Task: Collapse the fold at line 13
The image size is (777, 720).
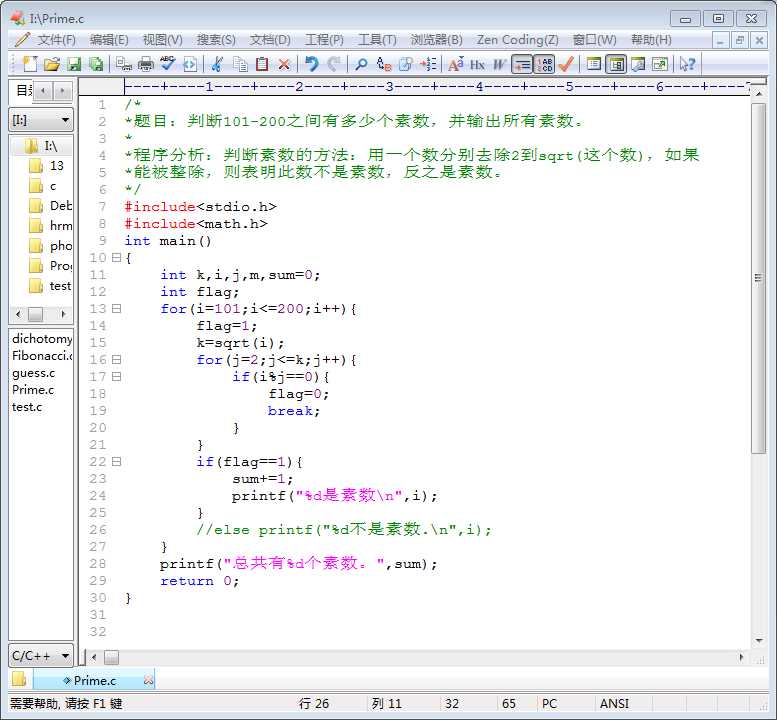Action: coord(116,309)
